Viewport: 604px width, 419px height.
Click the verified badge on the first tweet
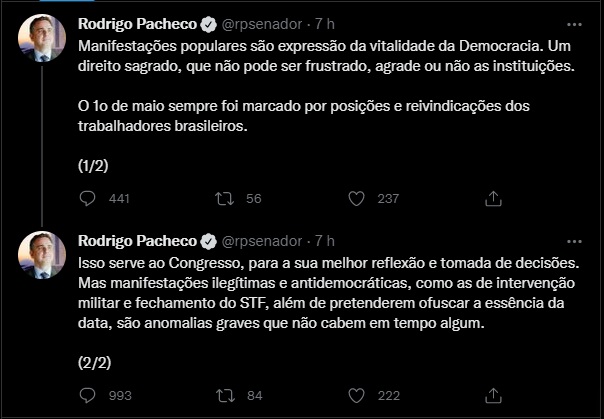pyautogui.click(x=208, y=22)
